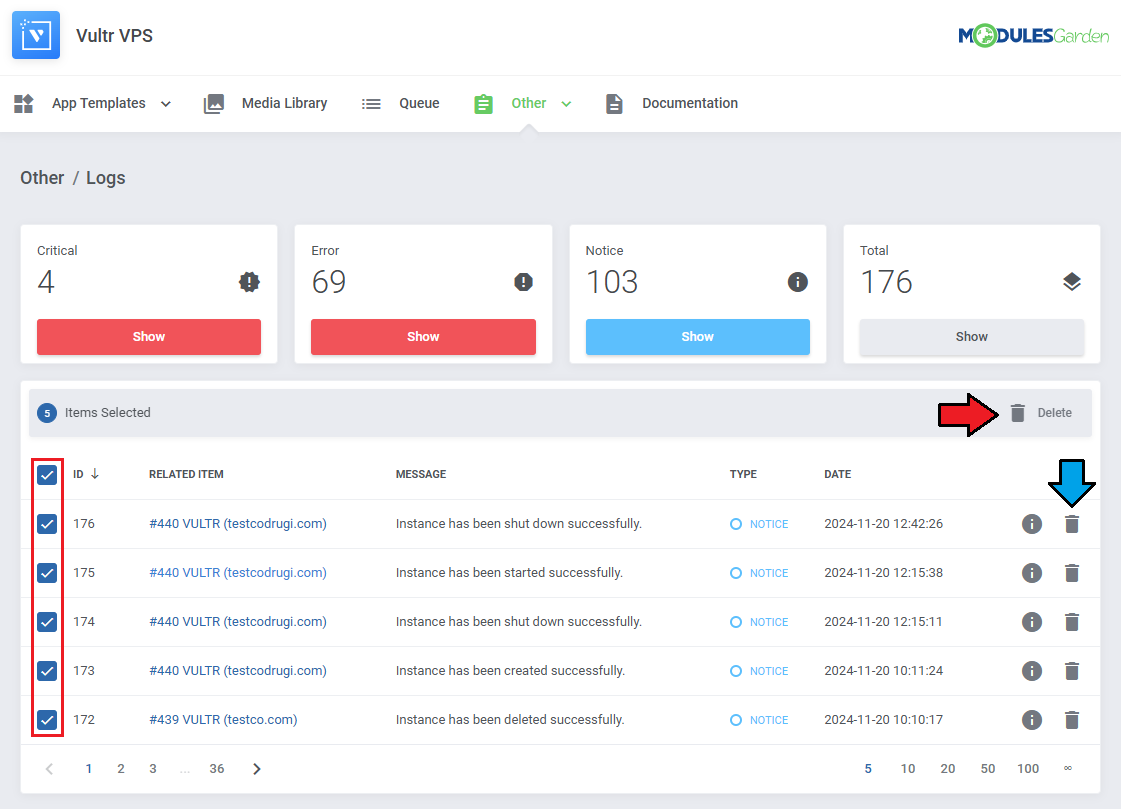This screenshot has width=1121, height=809.
Task: Delete log entry 172 with trash icon
Action: 1072,720
